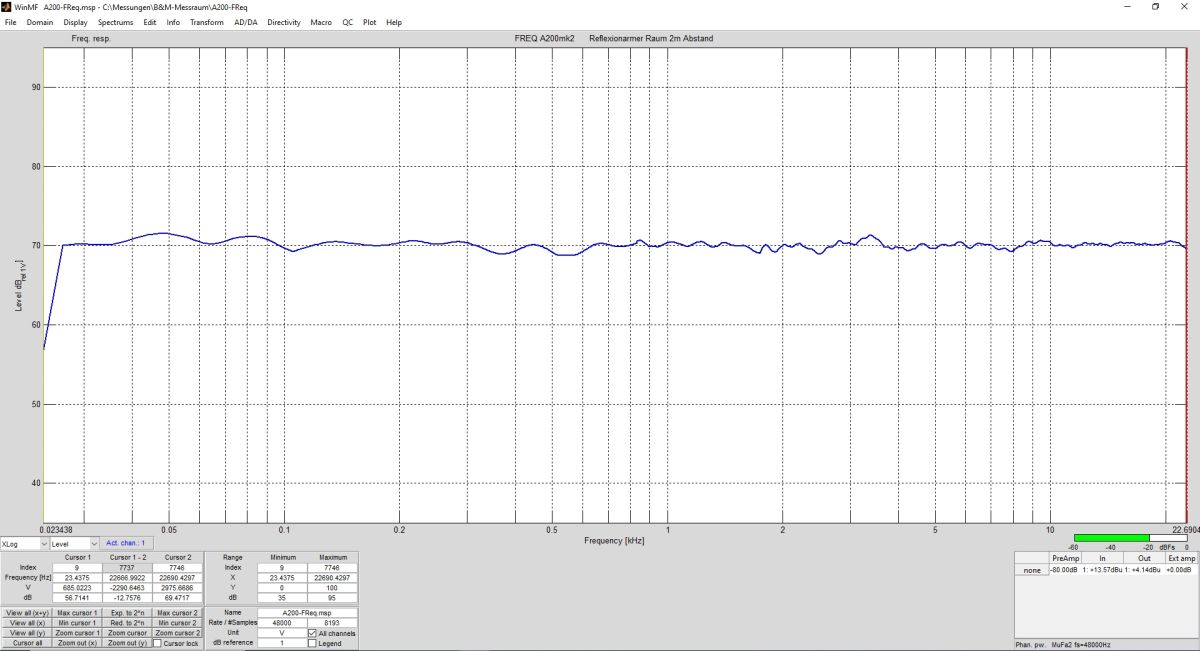
Task: Open the Spectrums menu
Action: (x=115, y=22)
